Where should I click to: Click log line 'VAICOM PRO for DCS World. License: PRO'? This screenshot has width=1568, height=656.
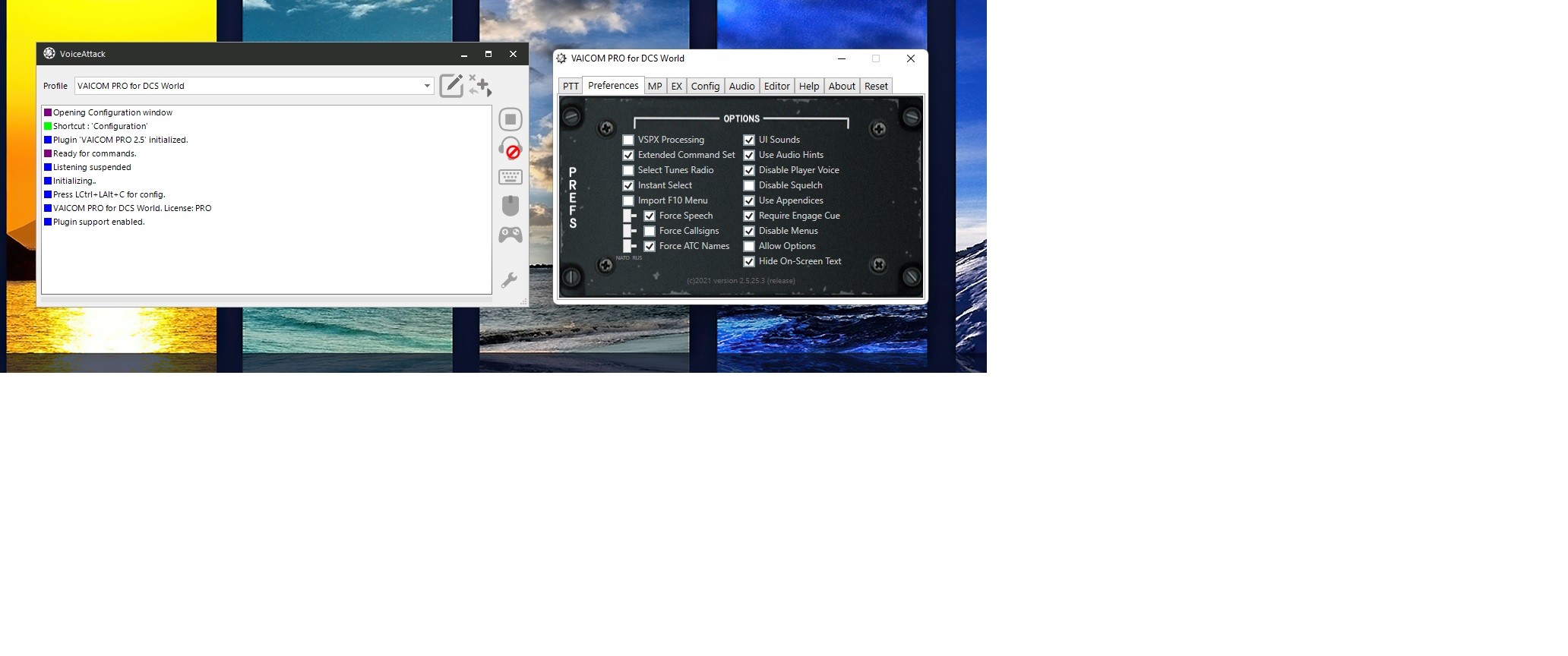tap(132, 208)
